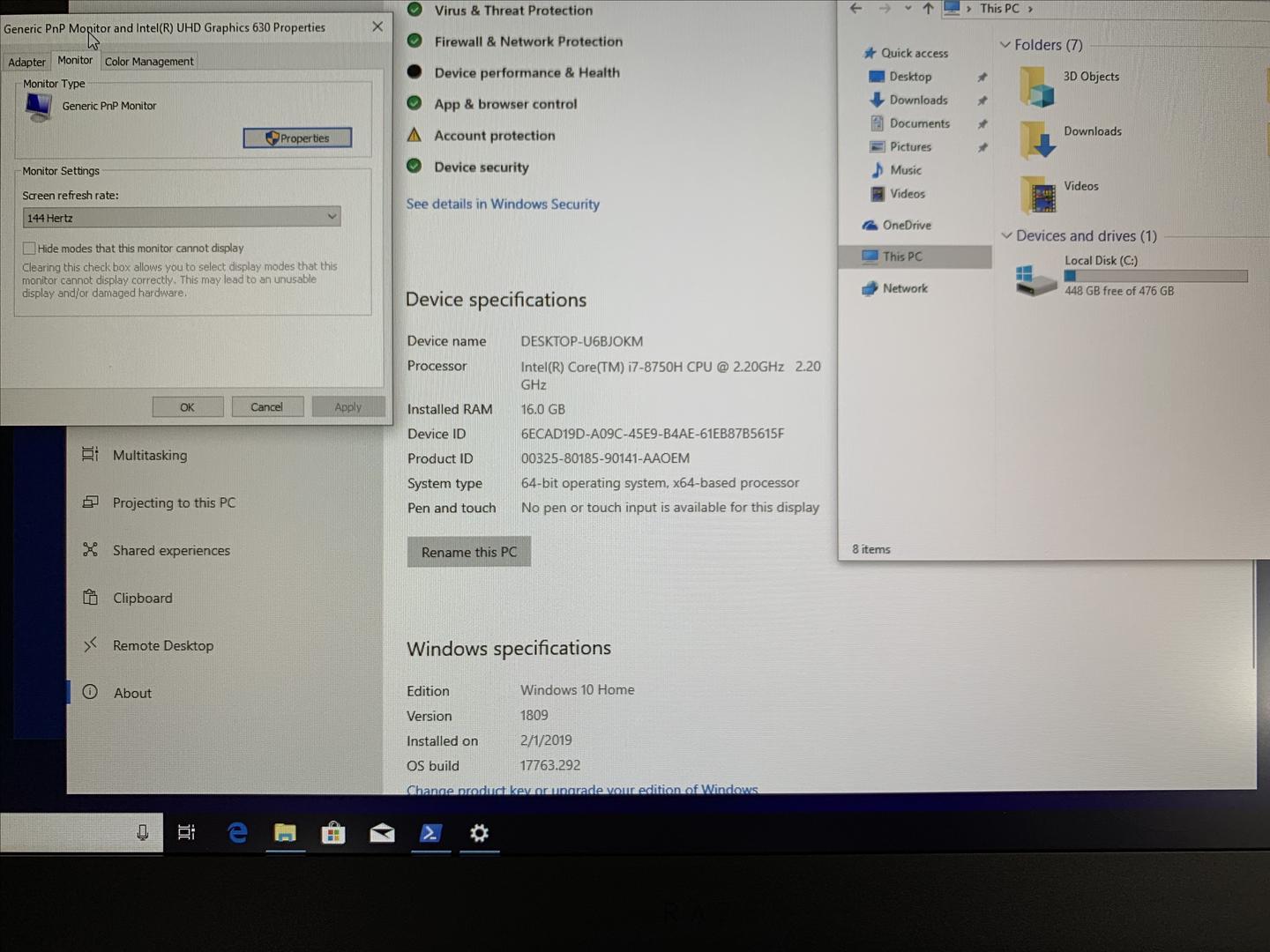Click Virus & Threat Protection status icon
This screenshot has height=952, width=1270.
tap(415, 10)
